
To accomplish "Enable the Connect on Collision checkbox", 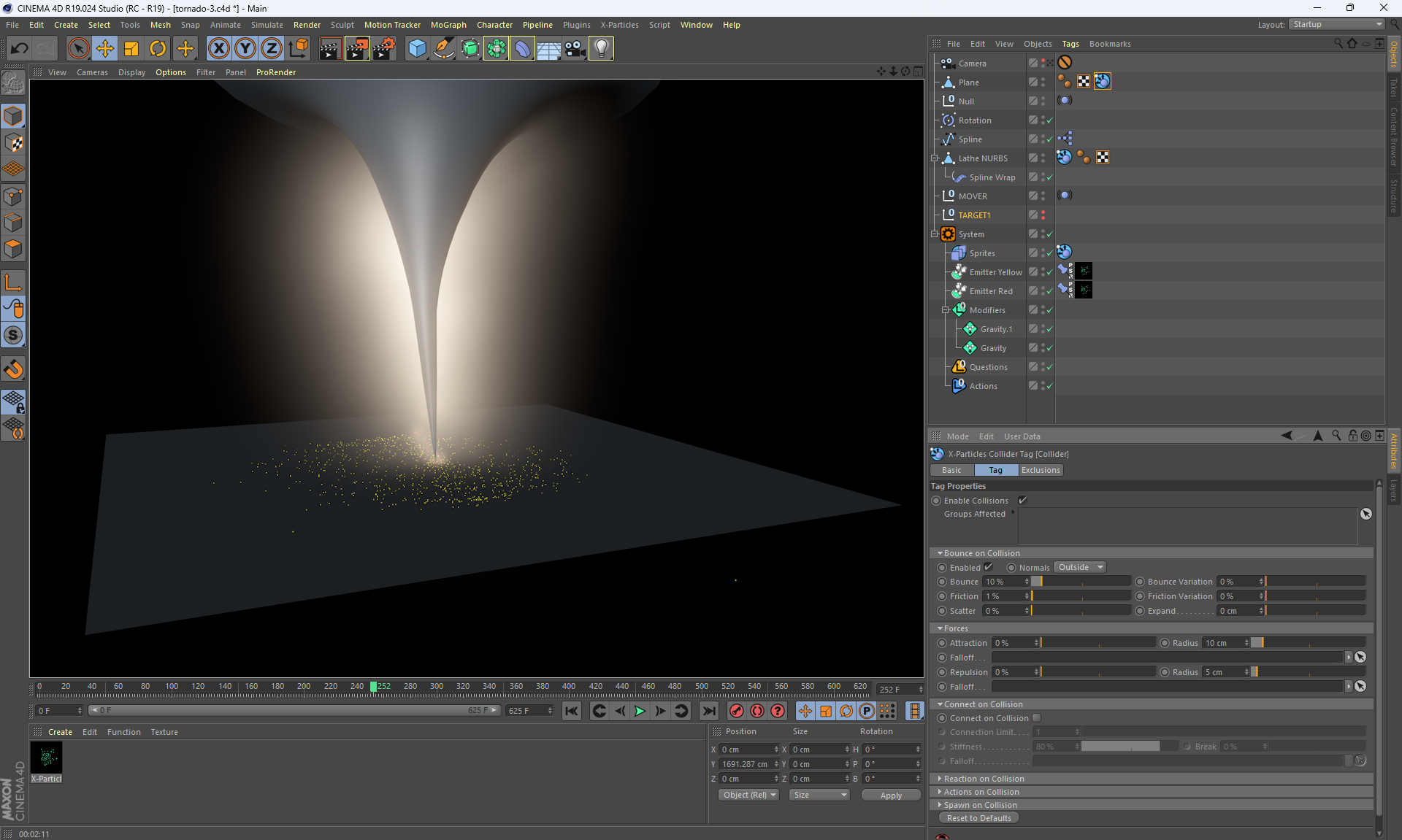I will [x=1036, y=718].
